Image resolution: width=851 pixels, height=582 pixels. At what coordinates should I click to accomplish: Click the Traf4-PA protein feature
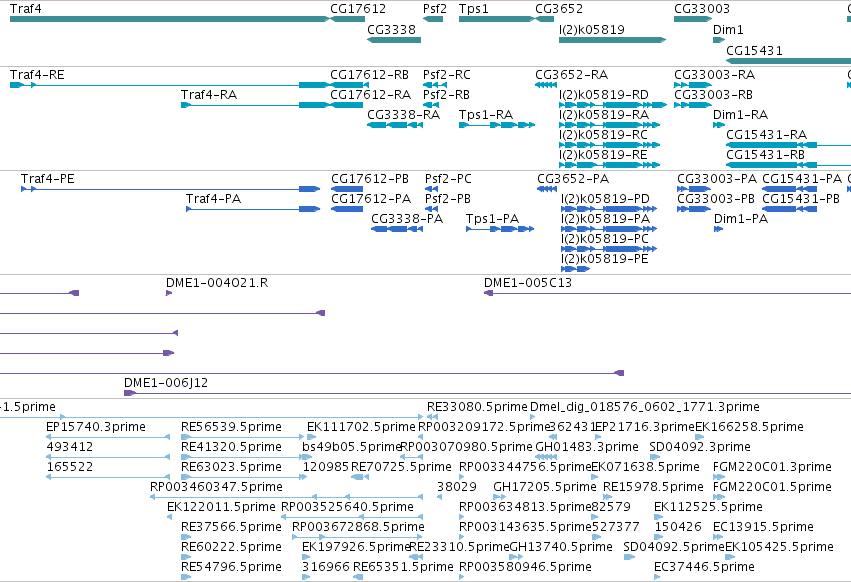coord(253,209)
